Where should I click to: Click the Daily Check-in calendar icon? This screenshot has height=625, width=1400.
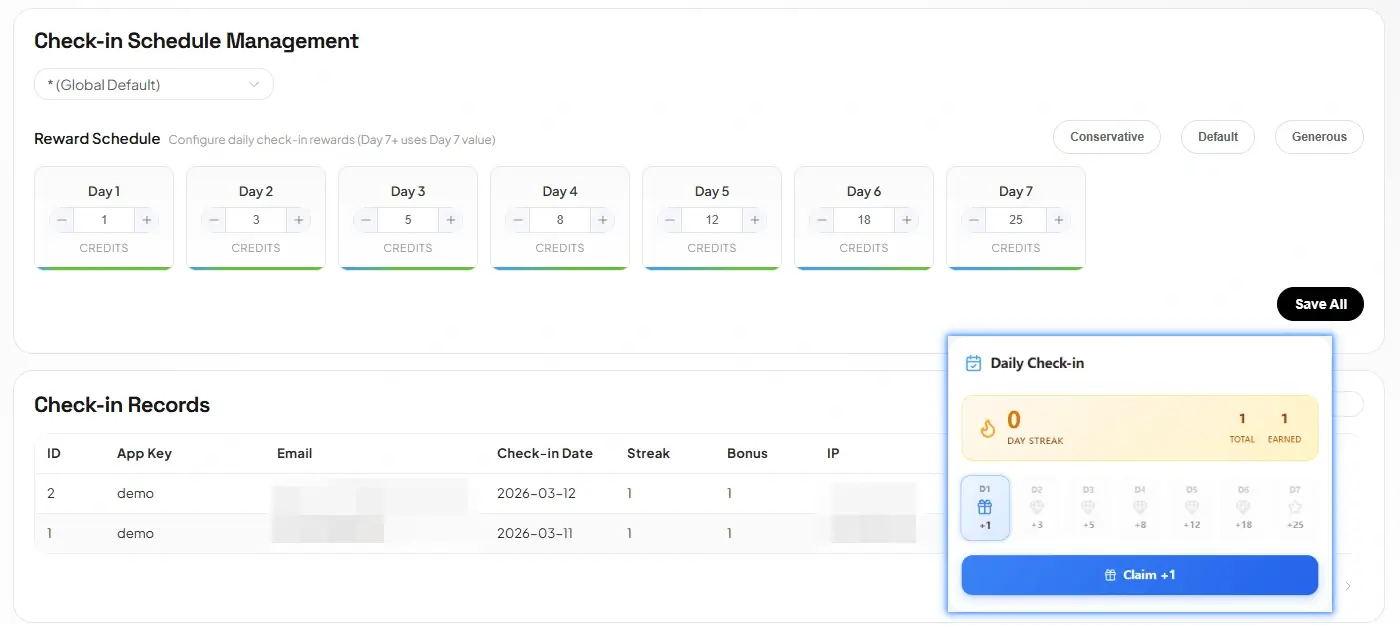pyautogui.click(x=973, y=363)
